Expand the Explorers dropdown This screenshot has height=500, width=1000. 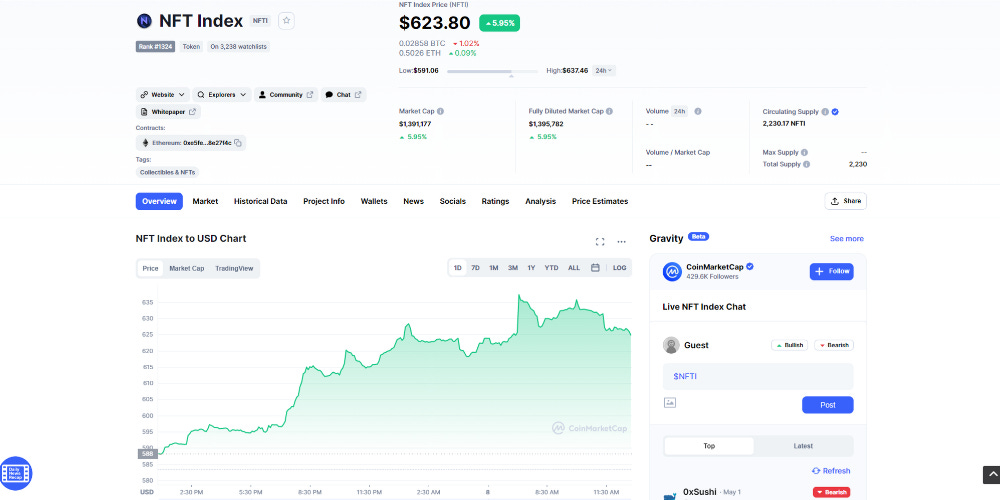(x=222, y=94)
